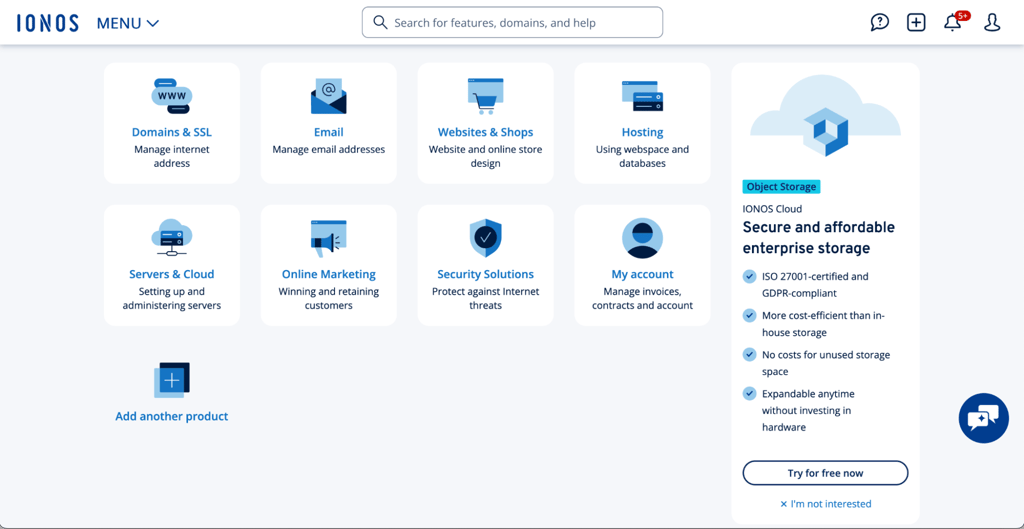Click the No costs for unused storage space text

(x=825, y=363)
